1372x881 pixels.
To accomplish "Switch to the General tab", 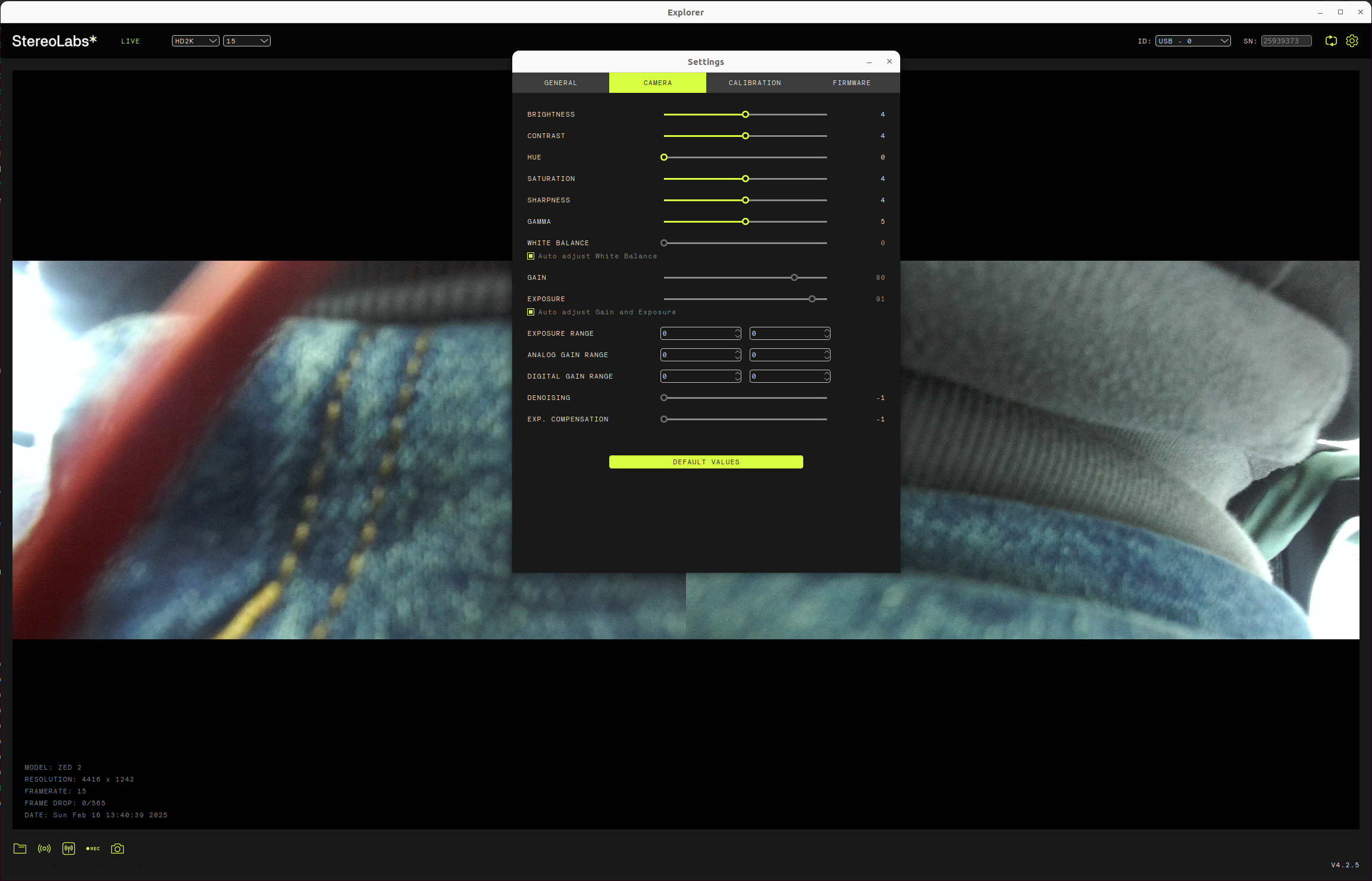I will 560,83.
